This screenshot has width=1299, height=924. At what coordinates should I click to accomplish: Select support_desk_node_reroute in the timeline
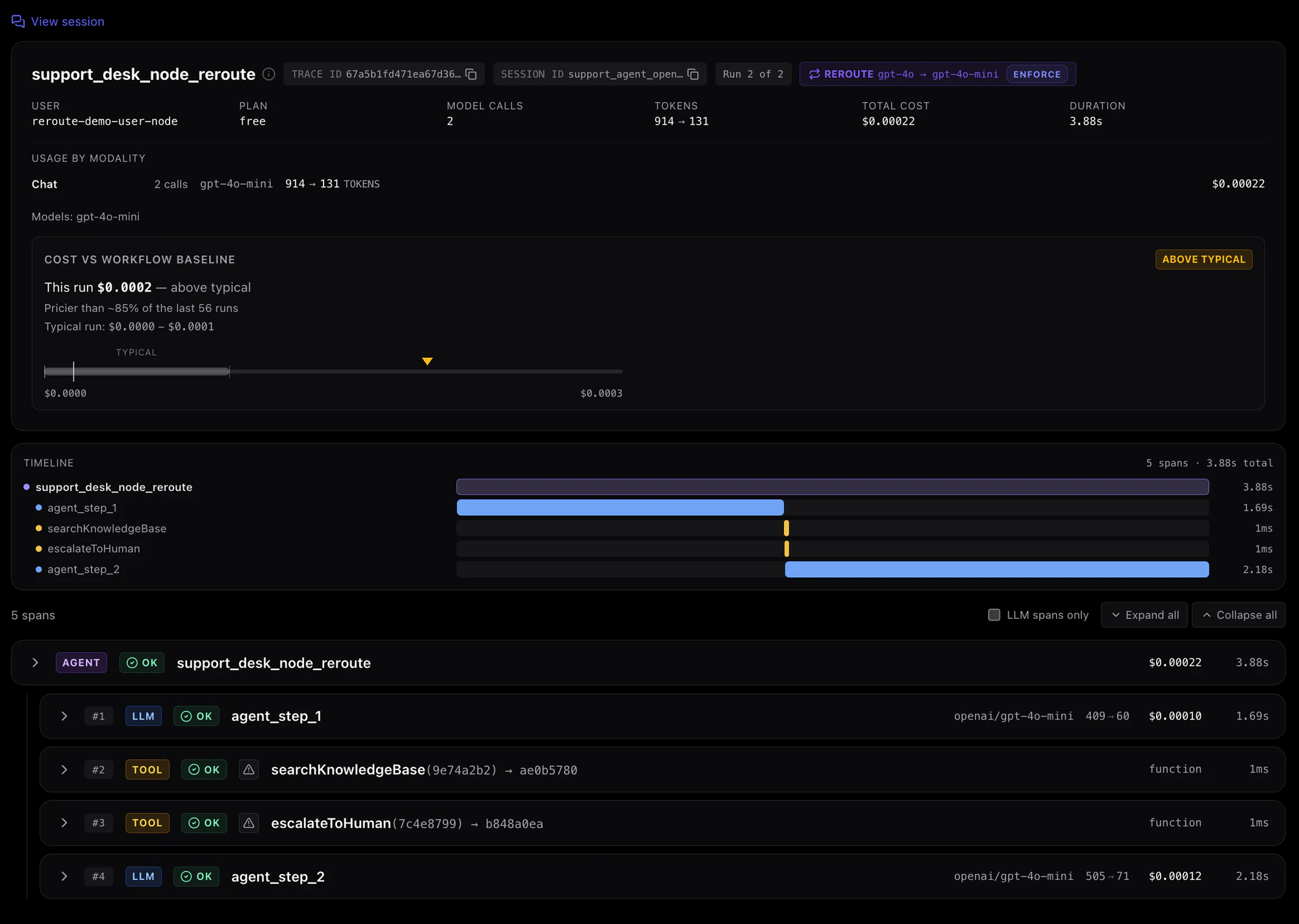click(x=114, y=487)
